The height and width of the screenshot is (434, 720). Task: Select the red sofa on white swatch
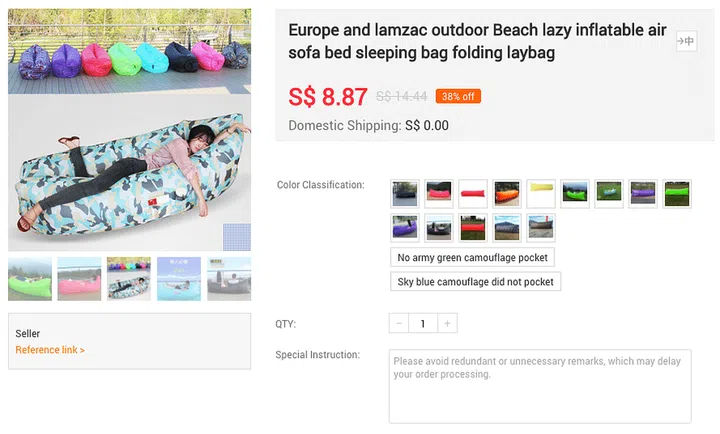point(473,193)
